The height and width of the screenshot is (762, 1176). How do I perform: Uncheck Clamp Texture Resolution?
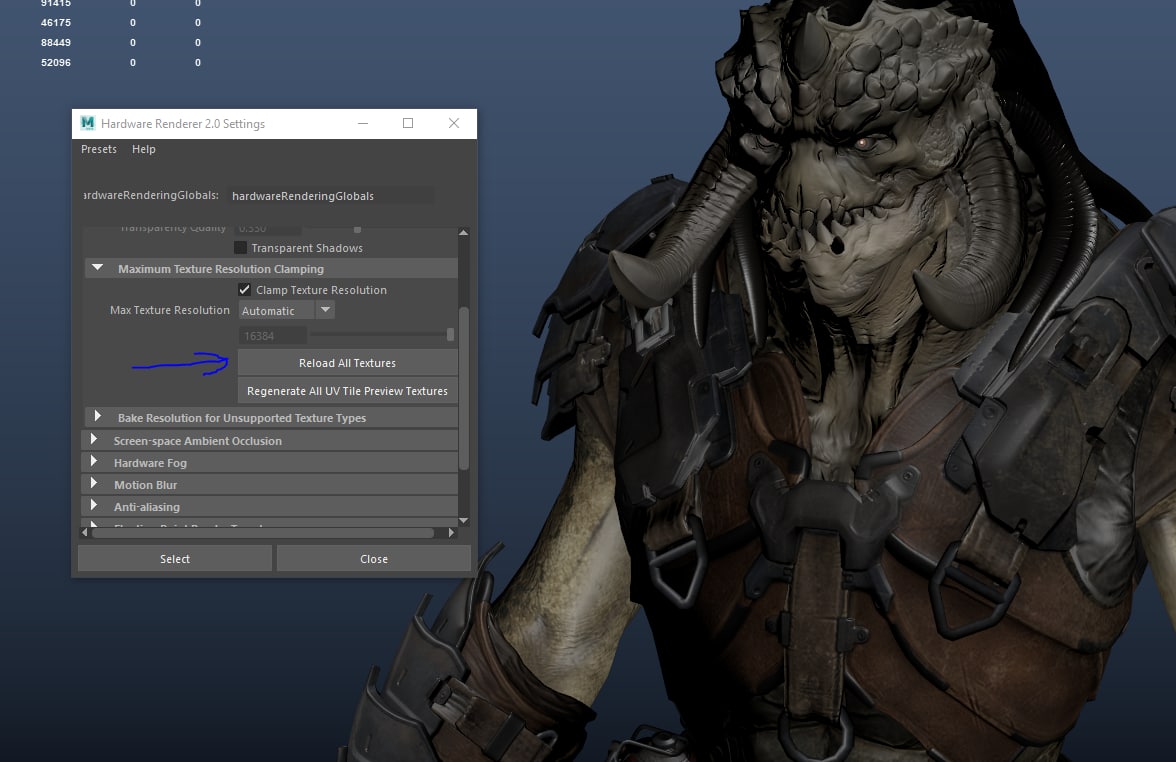[x=244, y=290]
